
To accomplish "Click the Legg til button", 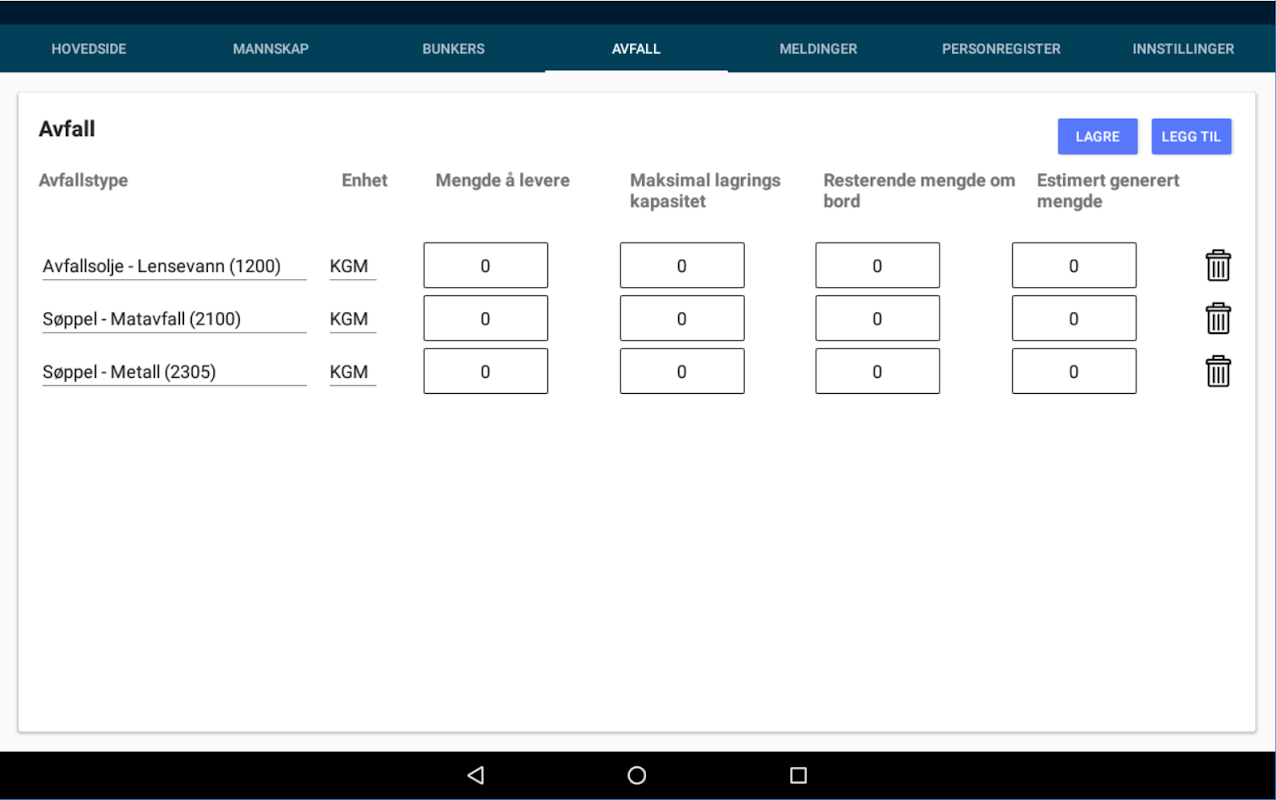I will coord(1191,137).
